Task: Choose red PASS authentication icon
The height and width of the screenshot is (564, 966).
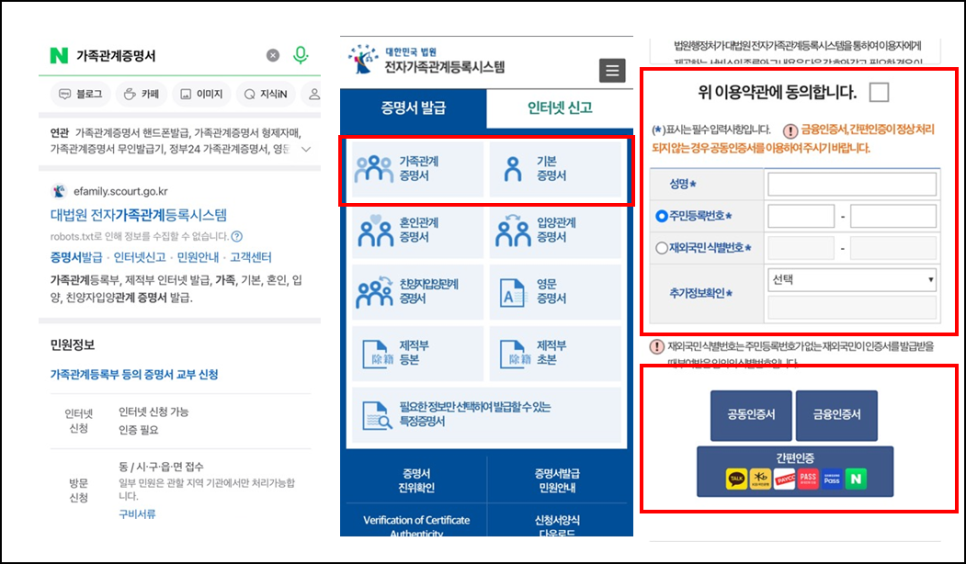Action: pyautogui.click(x=808, y=479)
